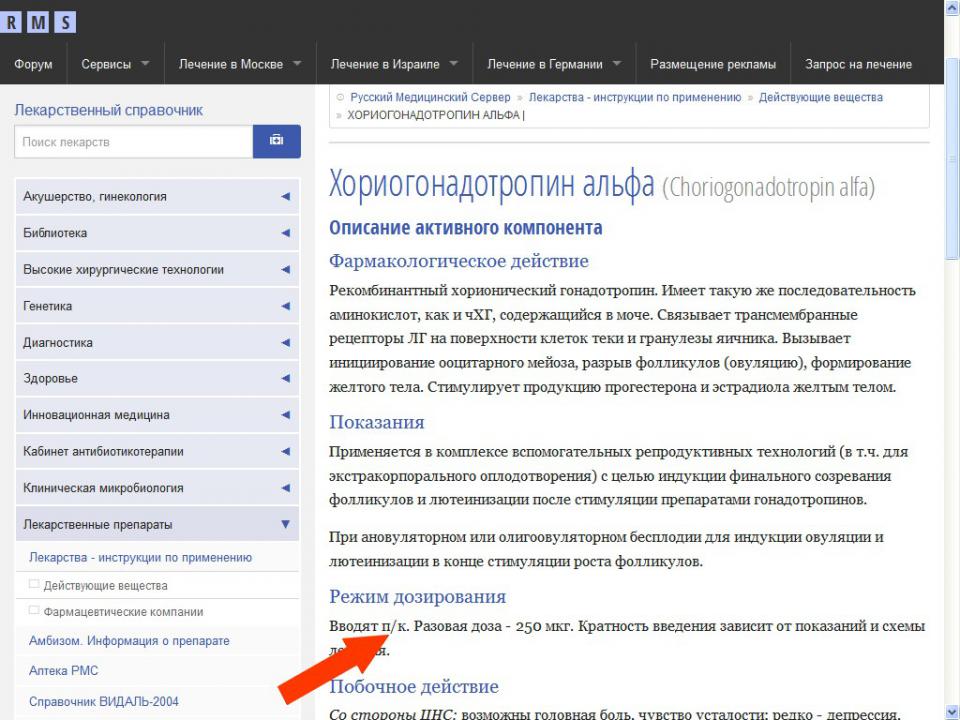Open Размещение рекламы in navigation bar
Viewport: 960px width, 720px height.
click(x=712, y=64)
